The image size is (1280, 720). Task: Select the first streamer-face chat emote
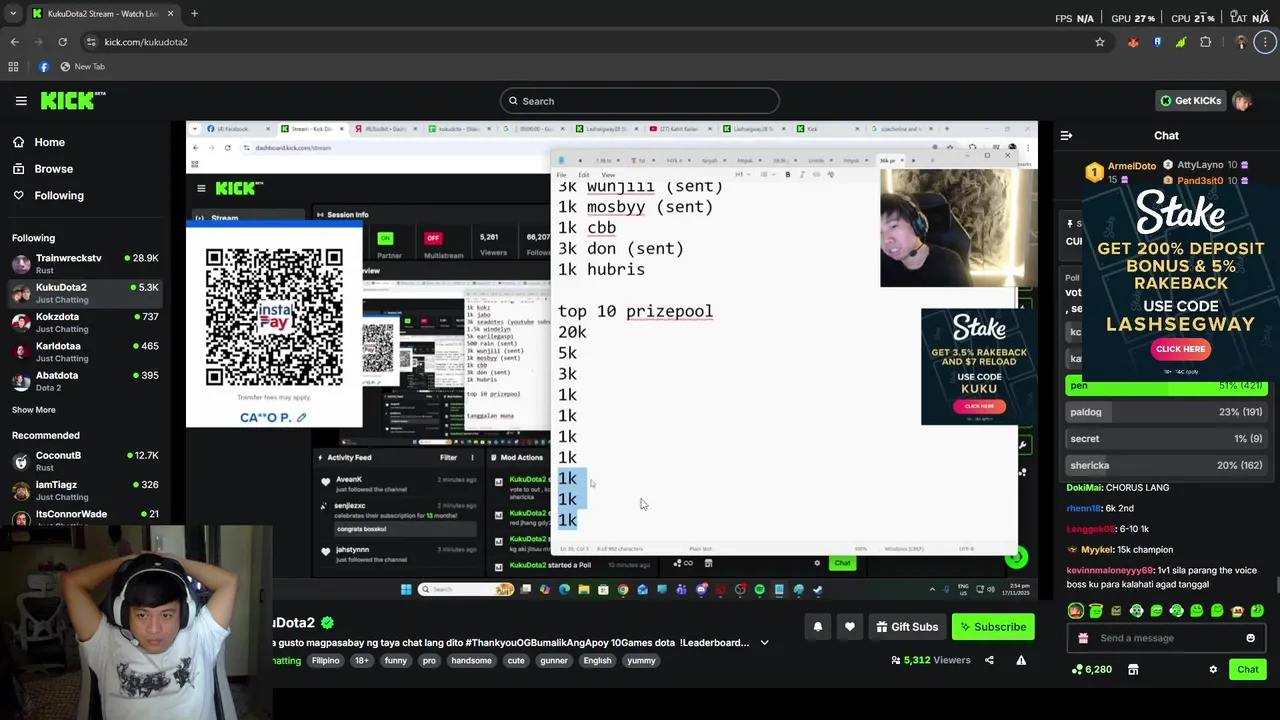[1076, 611]
